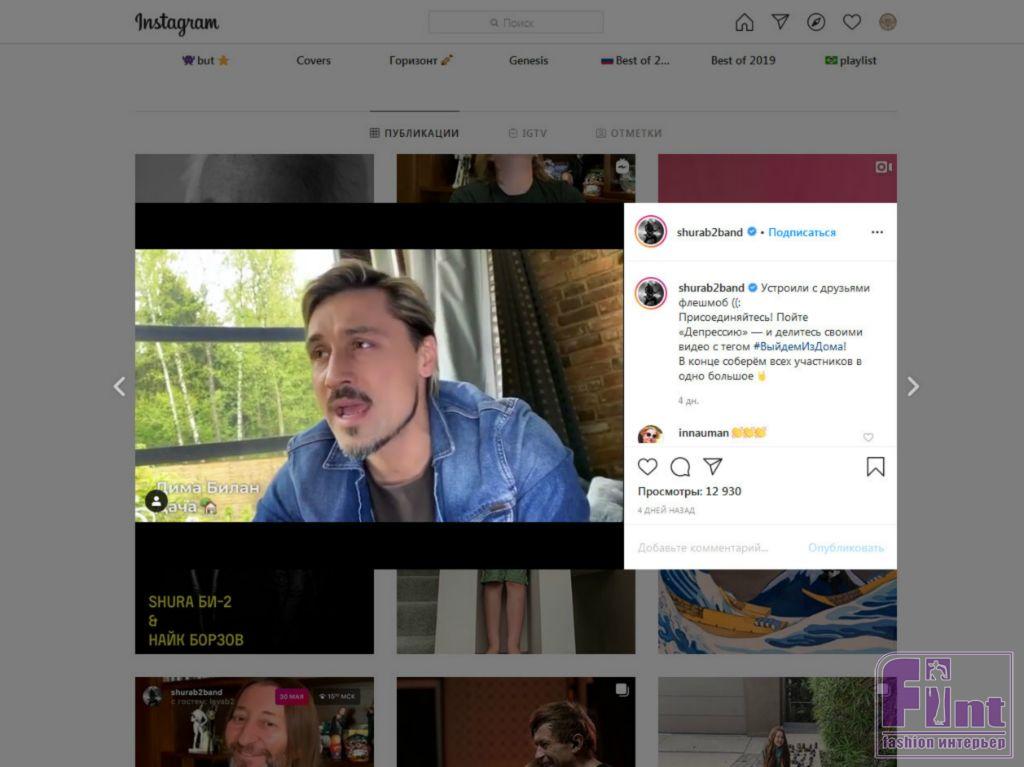Save post with bookmark icon
Viewport: 1024px width, 767px height.
click(x=875, y=467)
